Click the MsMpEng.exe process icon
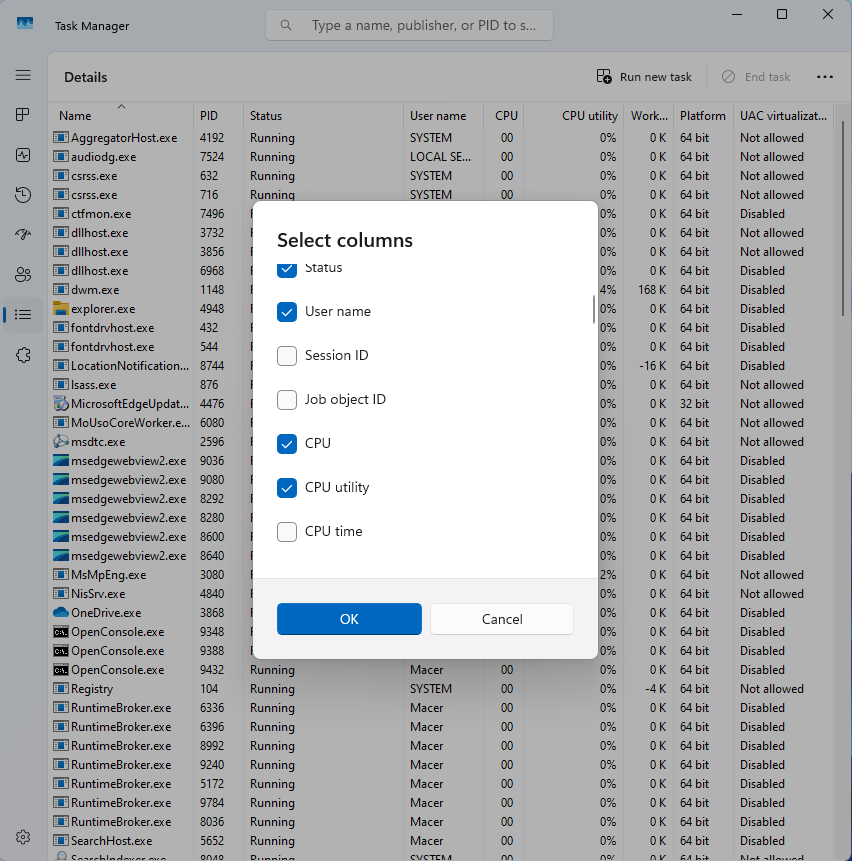 pos(60,574)
